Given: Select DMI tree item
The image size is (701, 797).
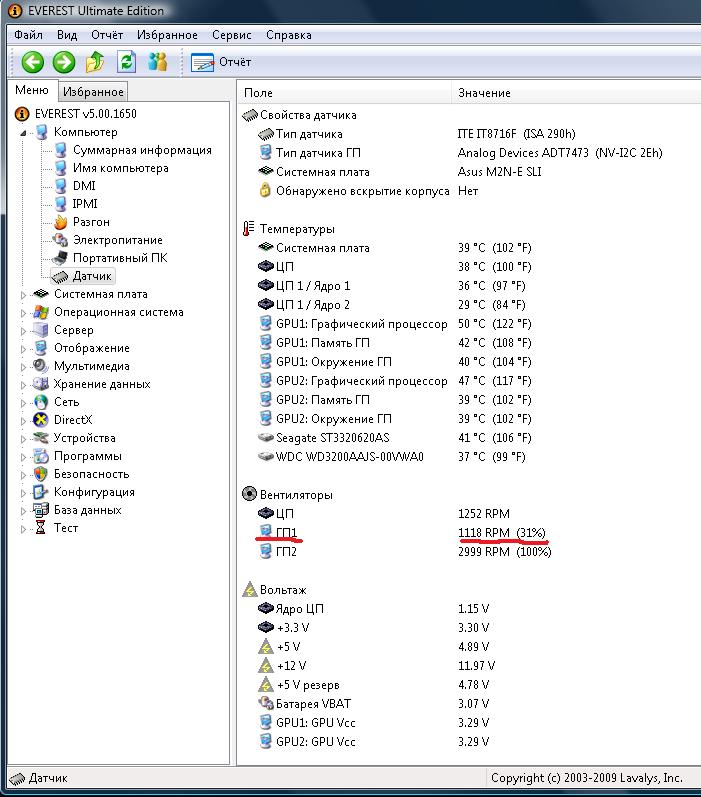Looking at the screenshot, I should (84, 186).
